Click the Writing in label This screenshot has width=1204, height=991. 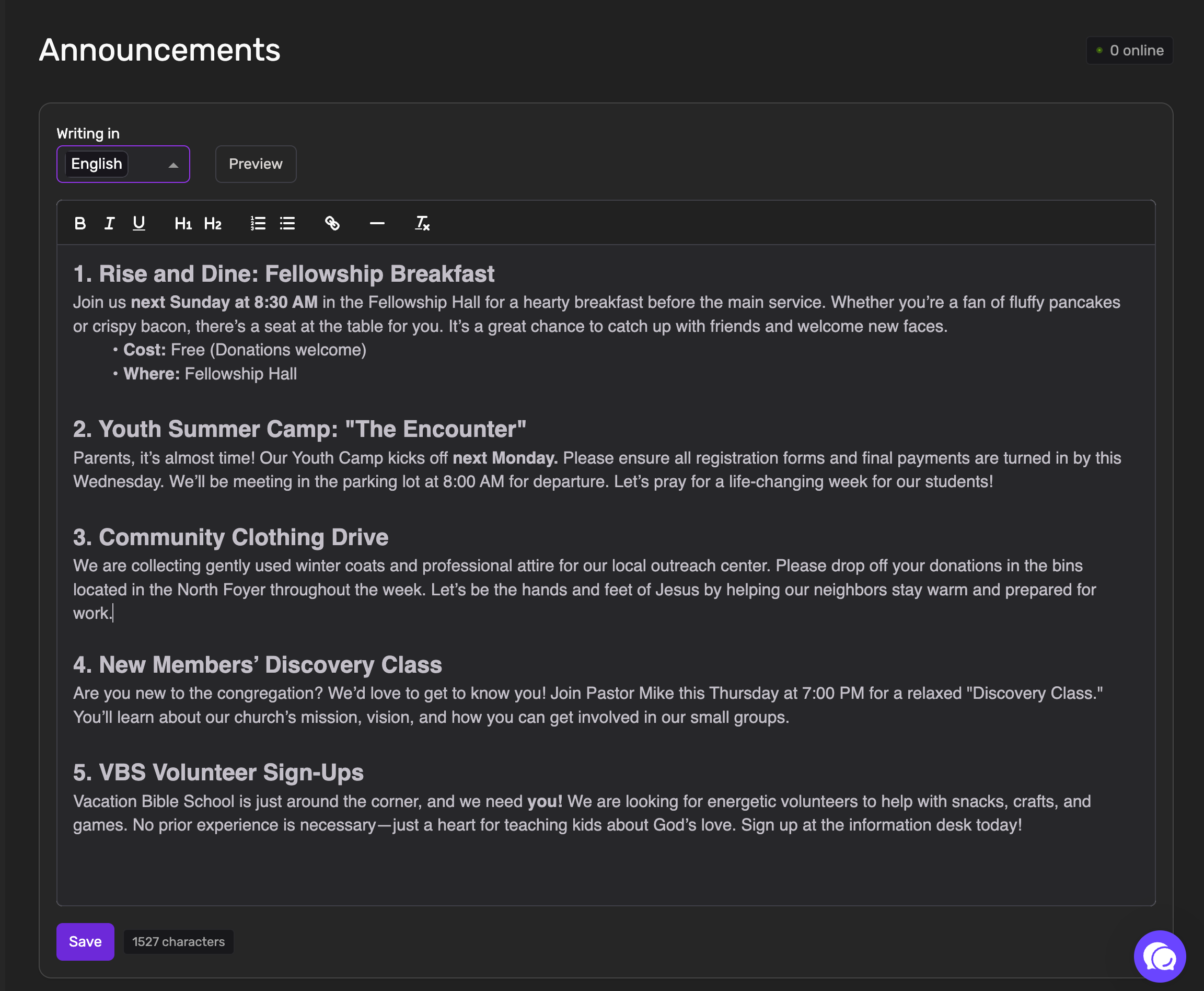point(88,134)
